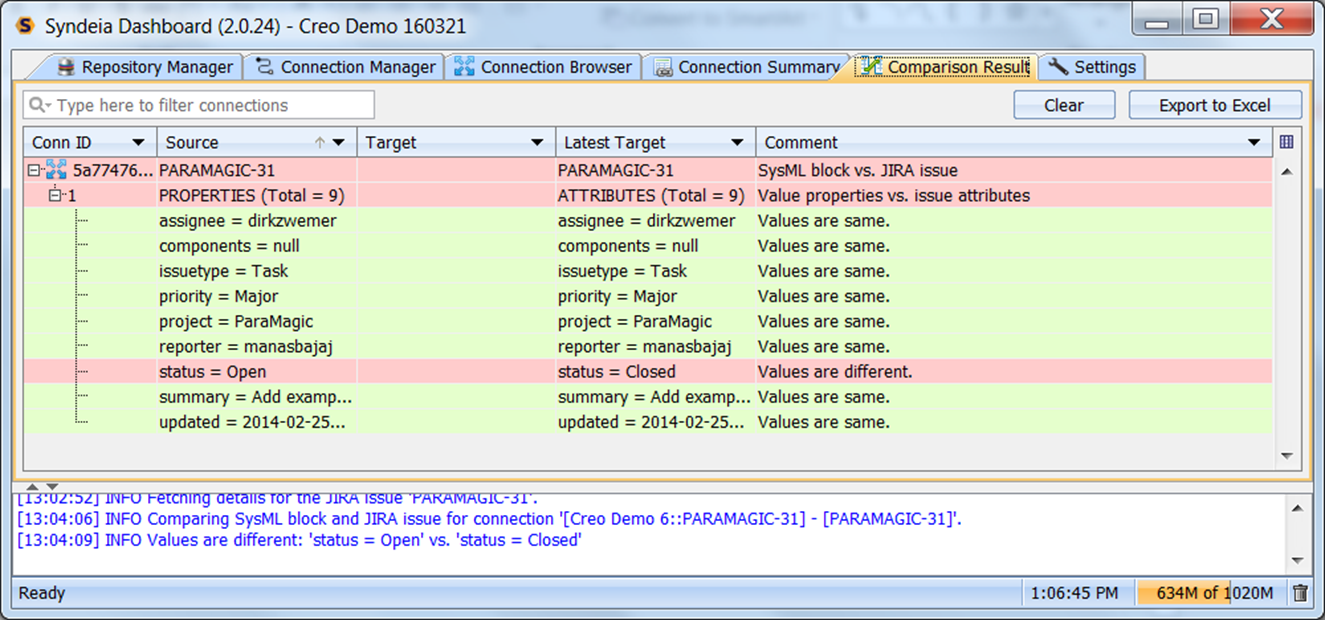Click the log panel scroll down arrow
This screenshot has width=1325, height=620.
click(1296, 560)
